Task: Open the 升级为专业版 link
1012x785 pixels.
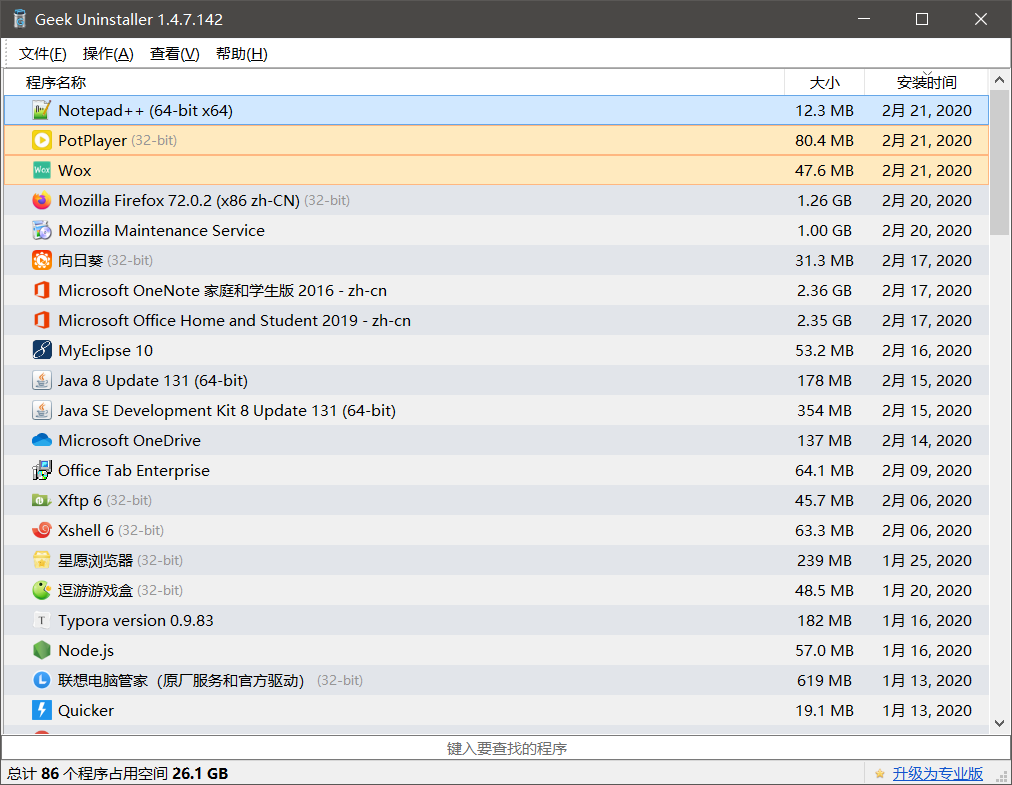Action: (x=937, y=773)
